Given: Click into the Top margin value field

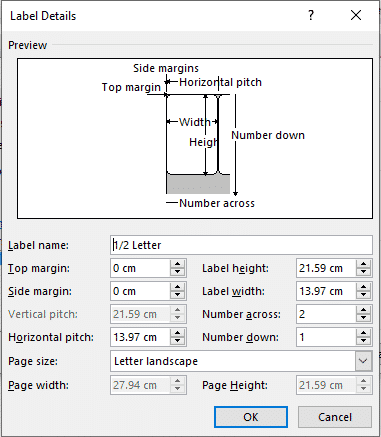Looking at the screenshot, I should [x=141, y=268].
